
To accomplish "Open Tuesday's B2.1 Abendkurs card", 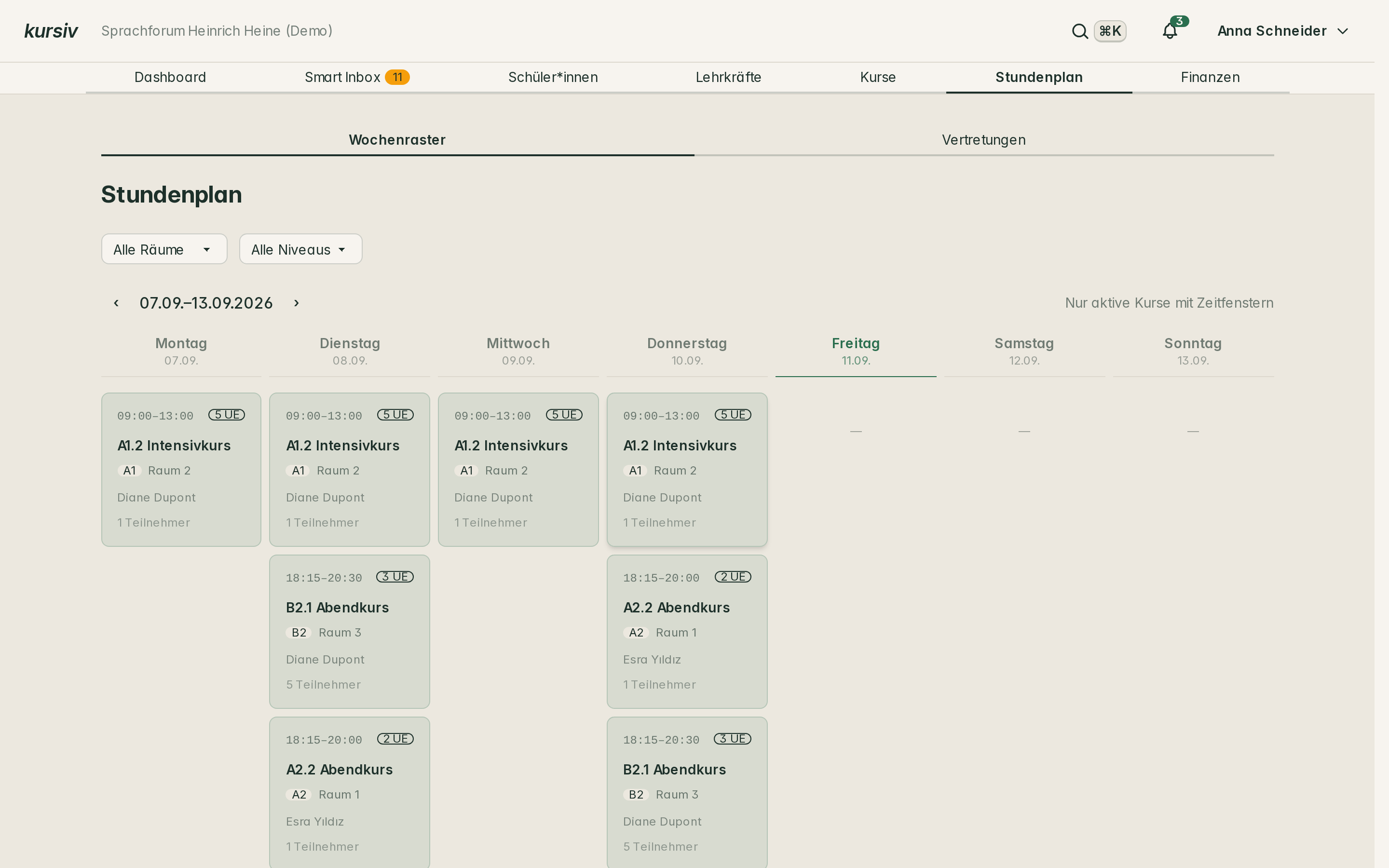I will click(x=350, y=632).
